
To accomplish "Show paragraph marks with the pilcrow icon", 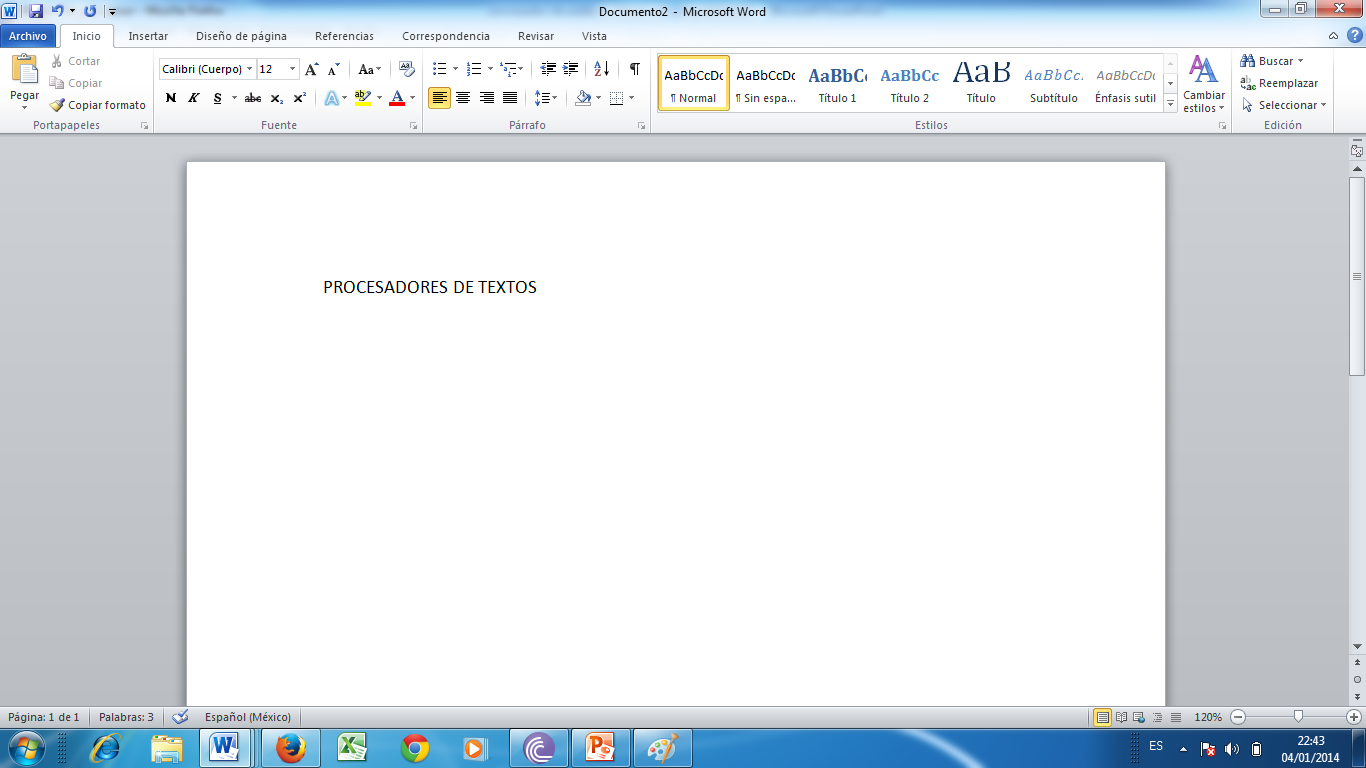I will [x=634, y=69].
